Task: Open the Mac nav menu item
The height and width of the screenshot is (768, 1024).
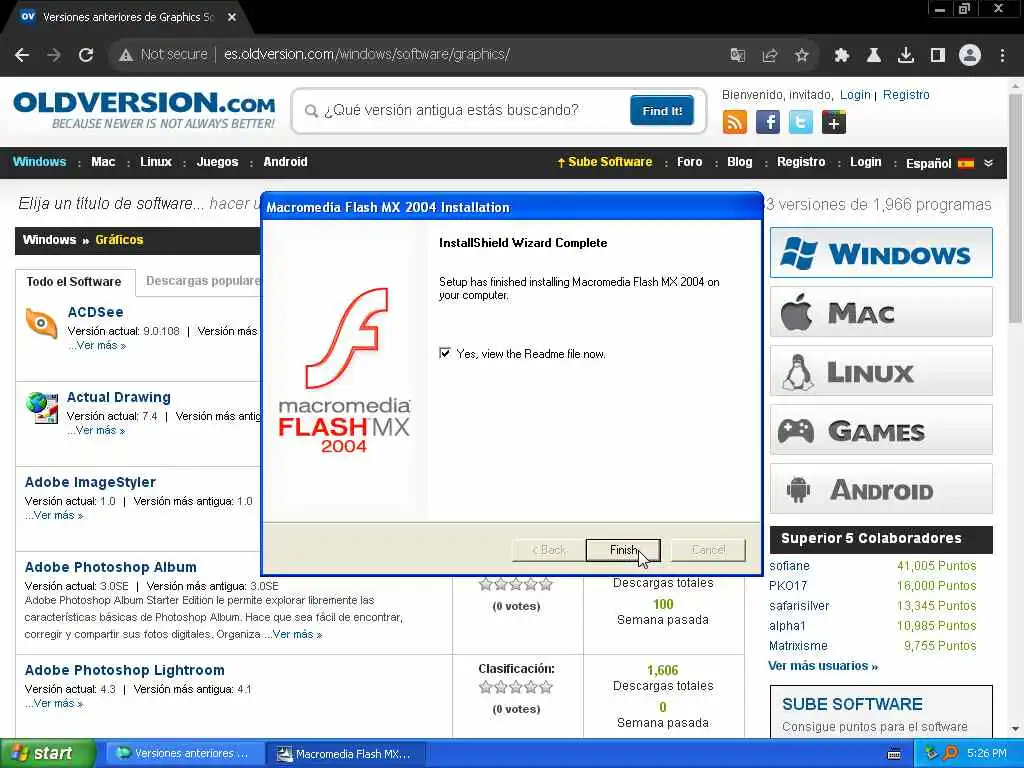Action: (x=103, y=162)
